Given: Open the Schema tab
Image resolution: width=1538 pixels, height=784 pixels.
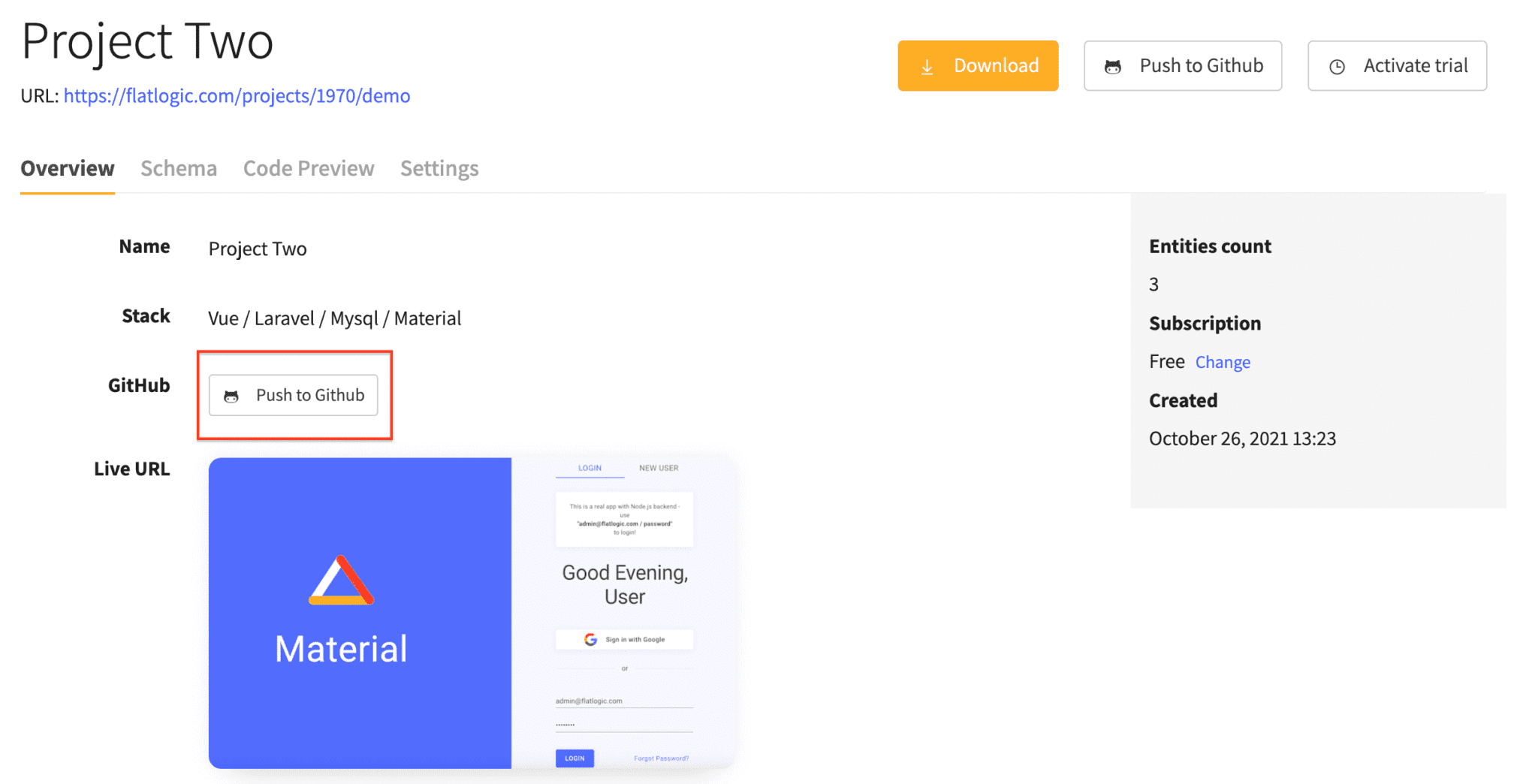Looking at the screenshot, I should point(179,168).
